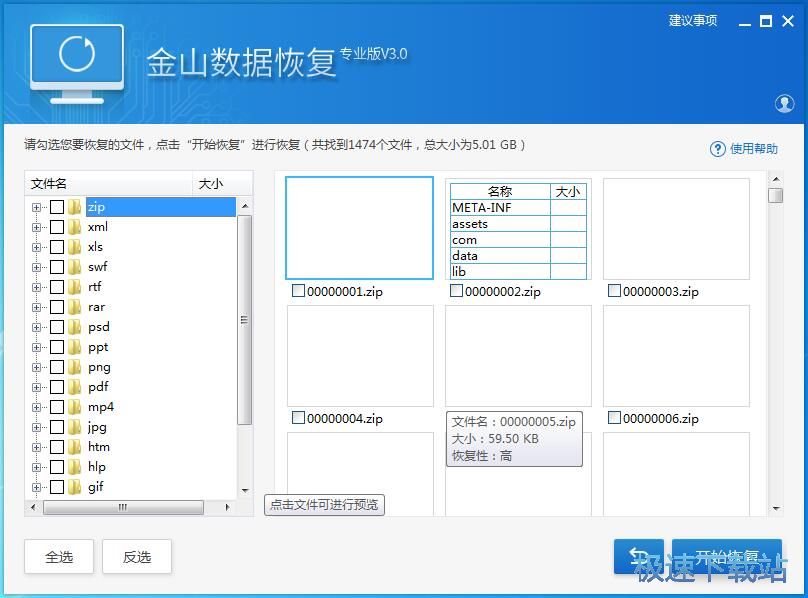
Task: Tick the jpg folder checkbox
Action: click(x=57, y=427)
